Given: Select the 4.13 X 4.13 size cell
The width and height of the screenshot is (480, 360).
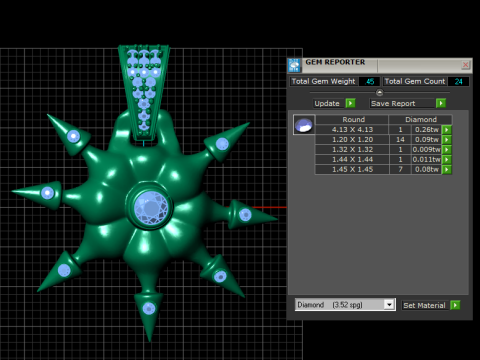Looking at the screenshot, I should pyautogui.click(x=352, y=130).
